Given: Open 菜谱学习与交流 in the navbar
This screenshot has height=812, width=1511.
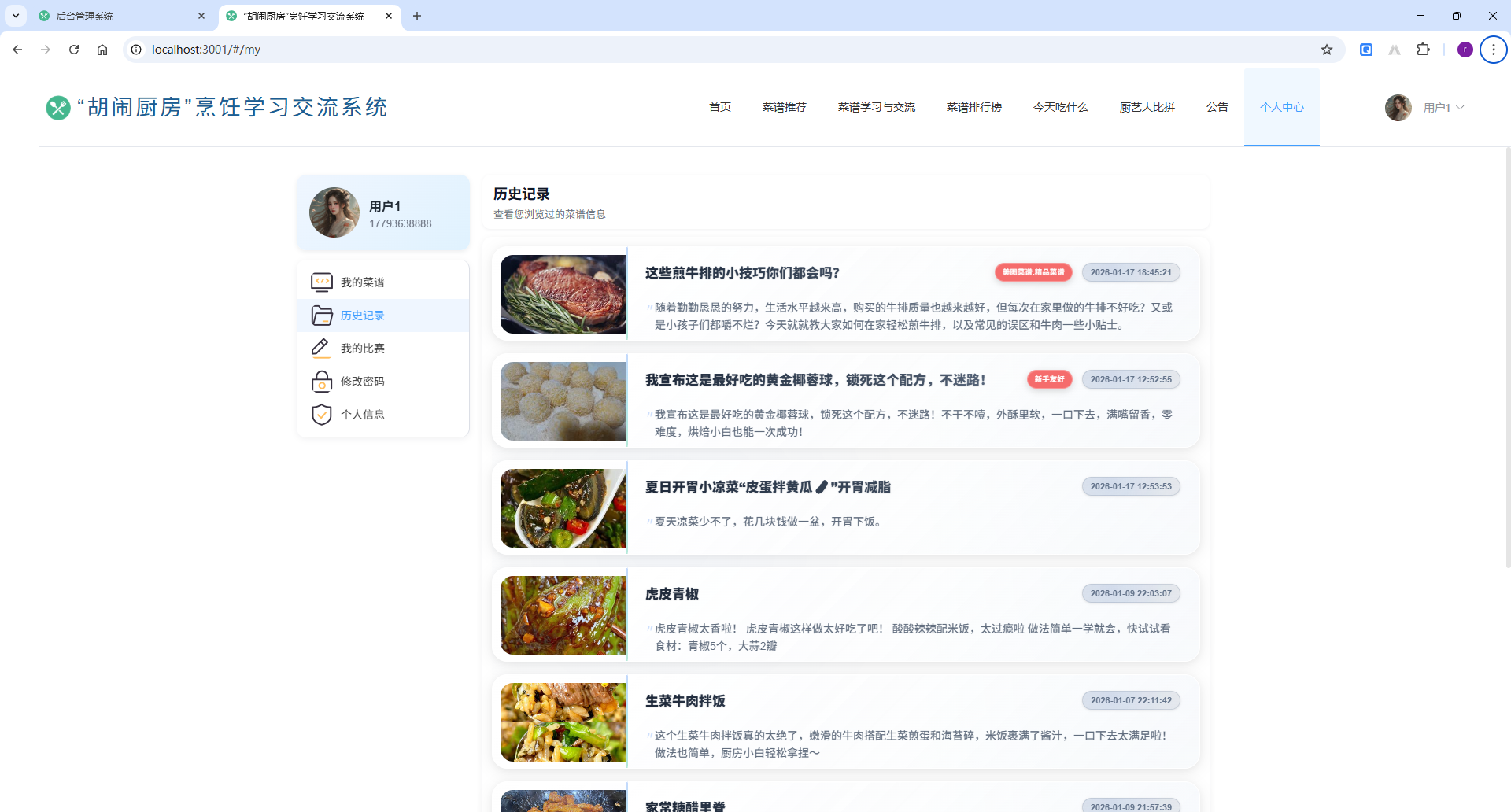Looking at the screenshot, I should [x=877, y=107].
